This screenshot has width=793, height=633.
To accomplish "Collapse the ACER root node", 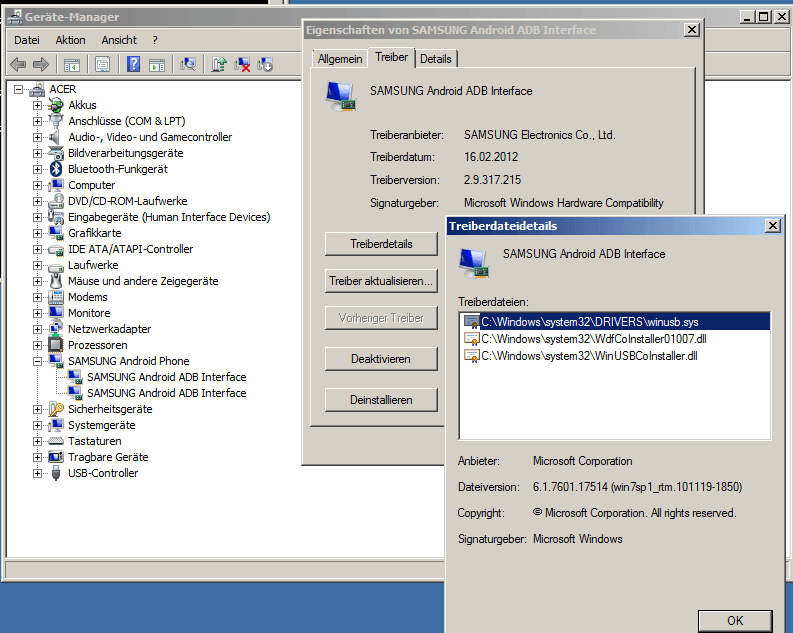I will click(19, 89).
